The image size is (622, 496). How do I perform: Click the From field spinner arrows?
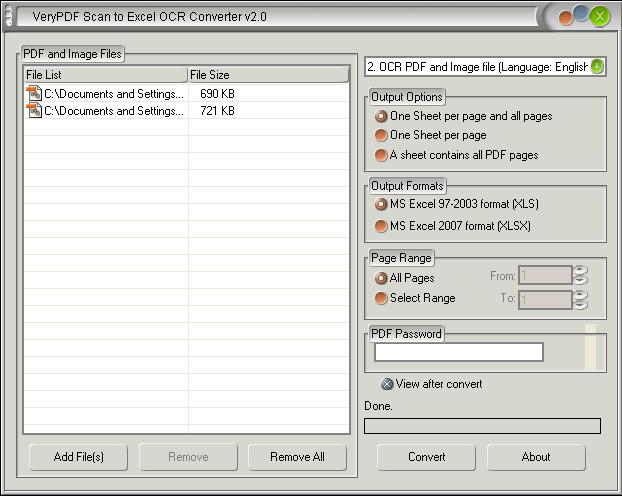click(580, 275)
